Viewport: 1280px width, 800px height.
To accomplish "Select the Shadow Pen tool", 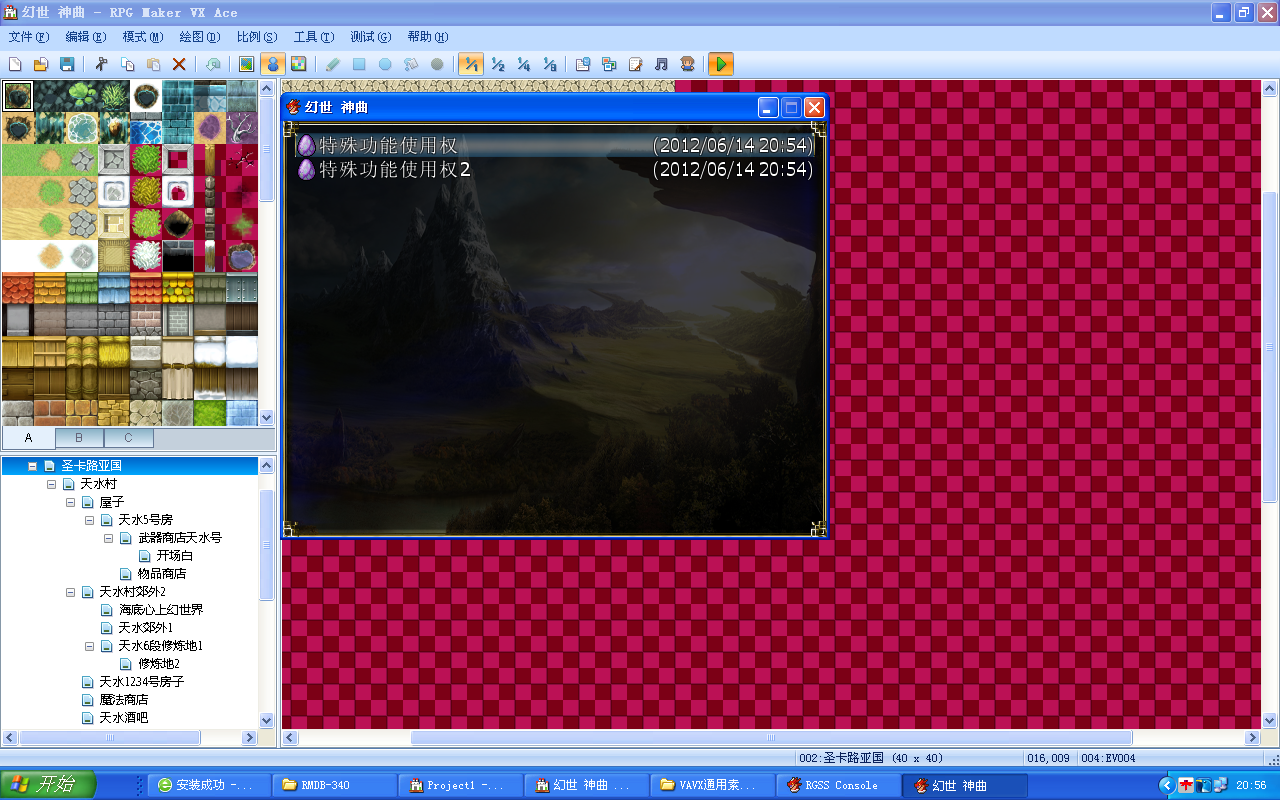I will 437,64.
